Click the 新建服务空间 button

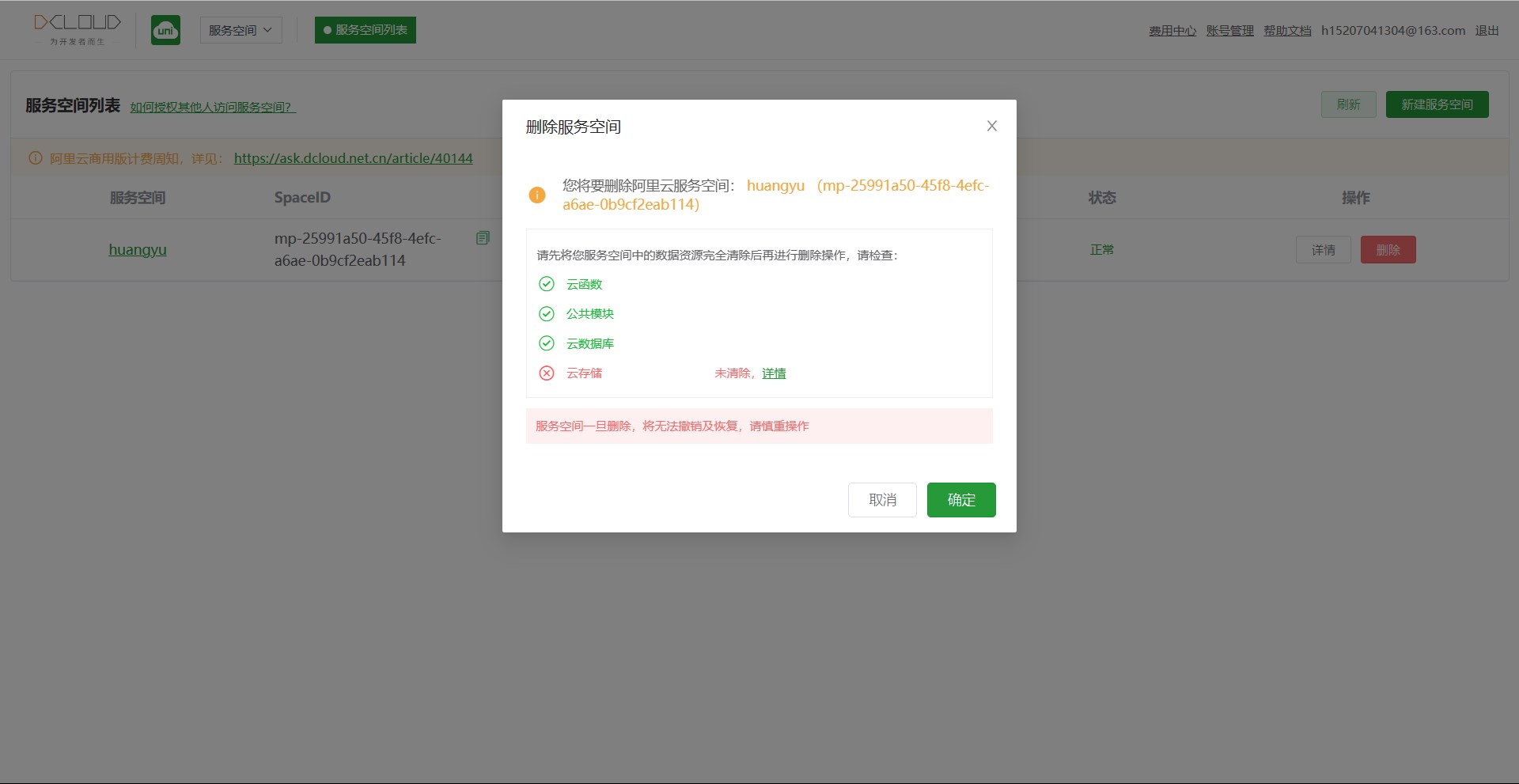pyautogui.click(x=1438, y=104)
